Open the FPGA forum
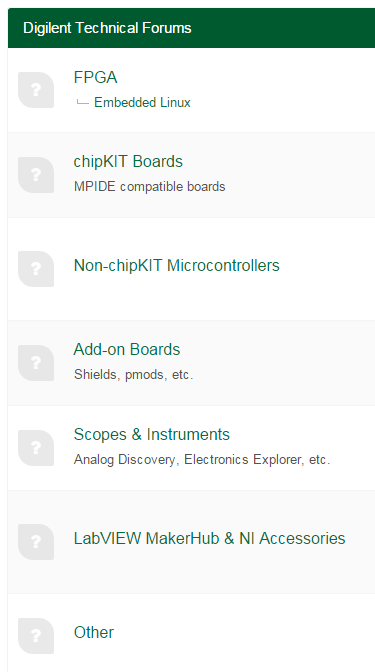The width and height of the screenshot is (375, 672). coord(95,78)
